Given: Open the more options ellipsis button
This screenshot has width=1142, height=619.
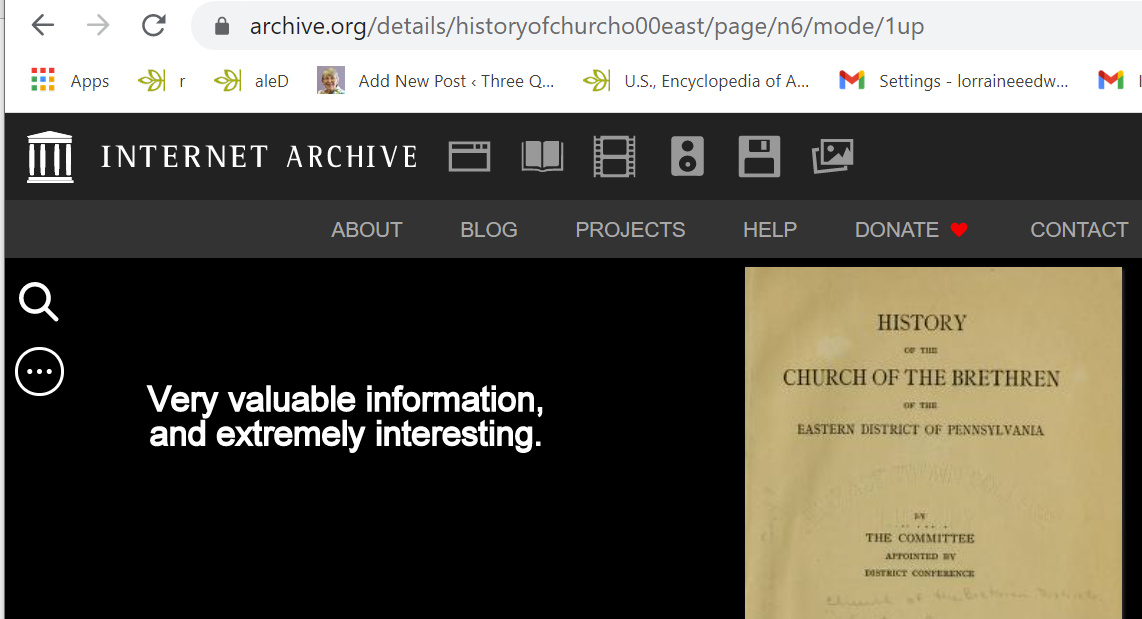Looking at the screenshot, I should (40, 372).
